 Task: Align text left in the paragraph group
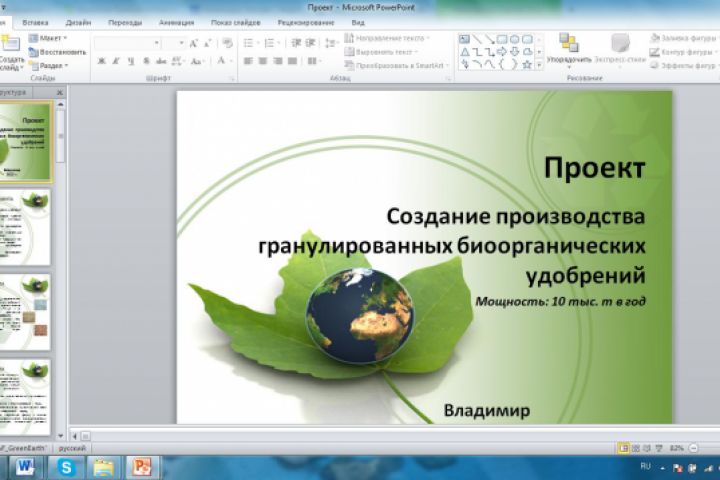248,61
